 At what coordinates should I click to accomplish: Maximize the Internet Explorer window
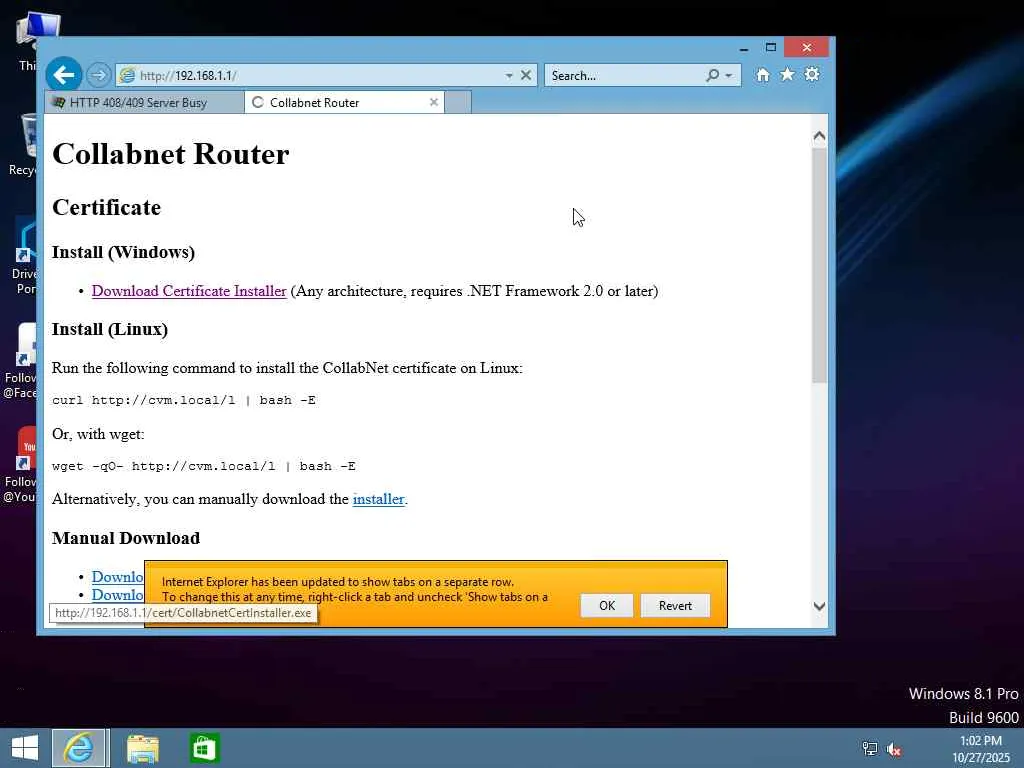771,48
